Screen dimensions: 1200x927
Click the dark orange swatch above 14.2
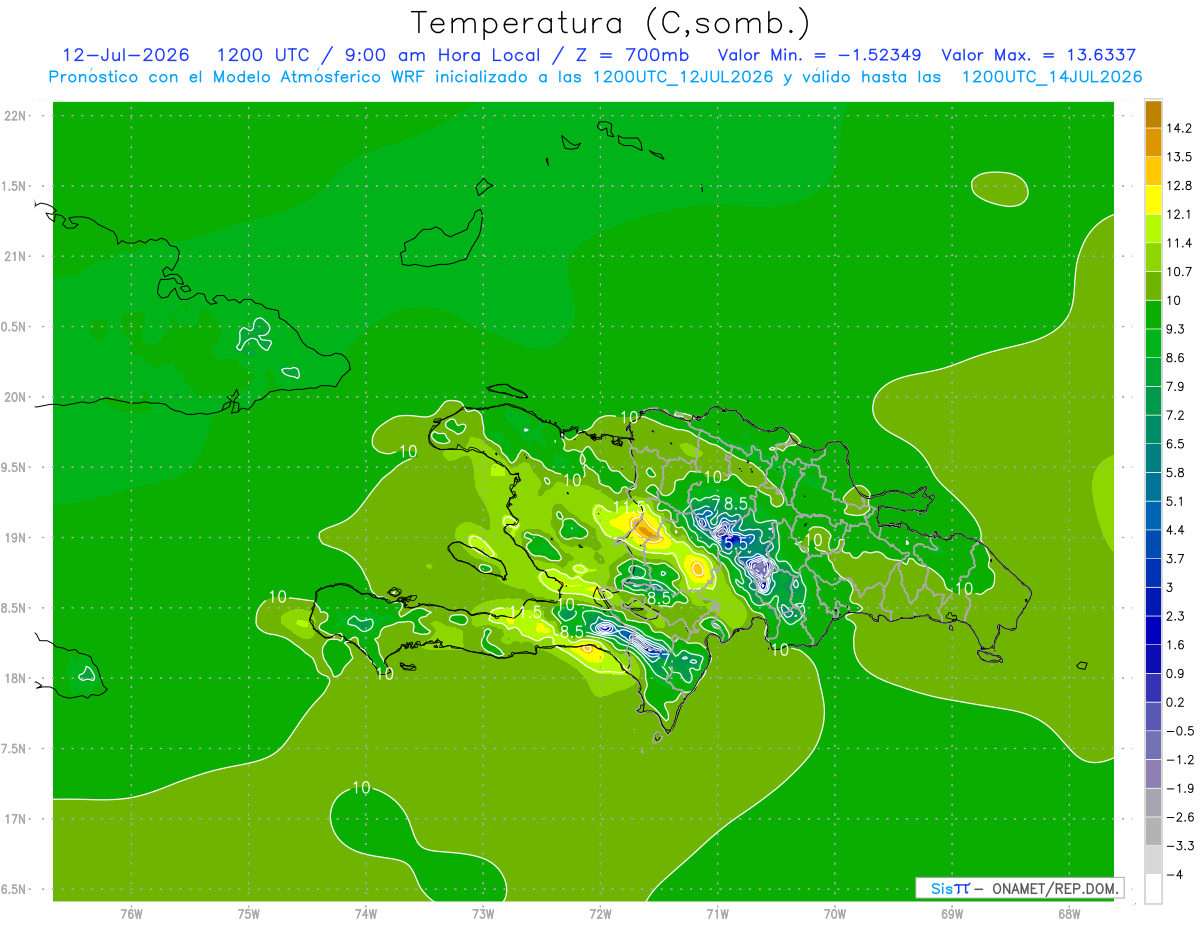[x=1153, y=114]
